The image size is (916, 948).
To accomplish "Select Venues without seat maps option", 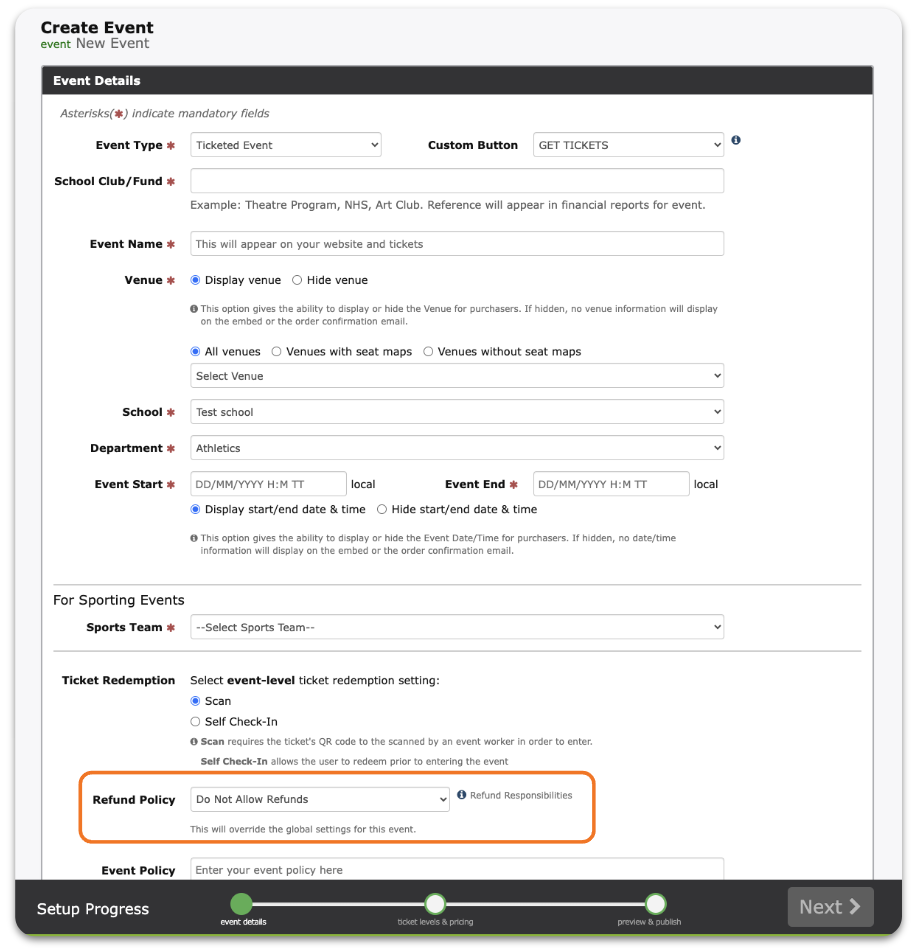I will coord(429,352).
